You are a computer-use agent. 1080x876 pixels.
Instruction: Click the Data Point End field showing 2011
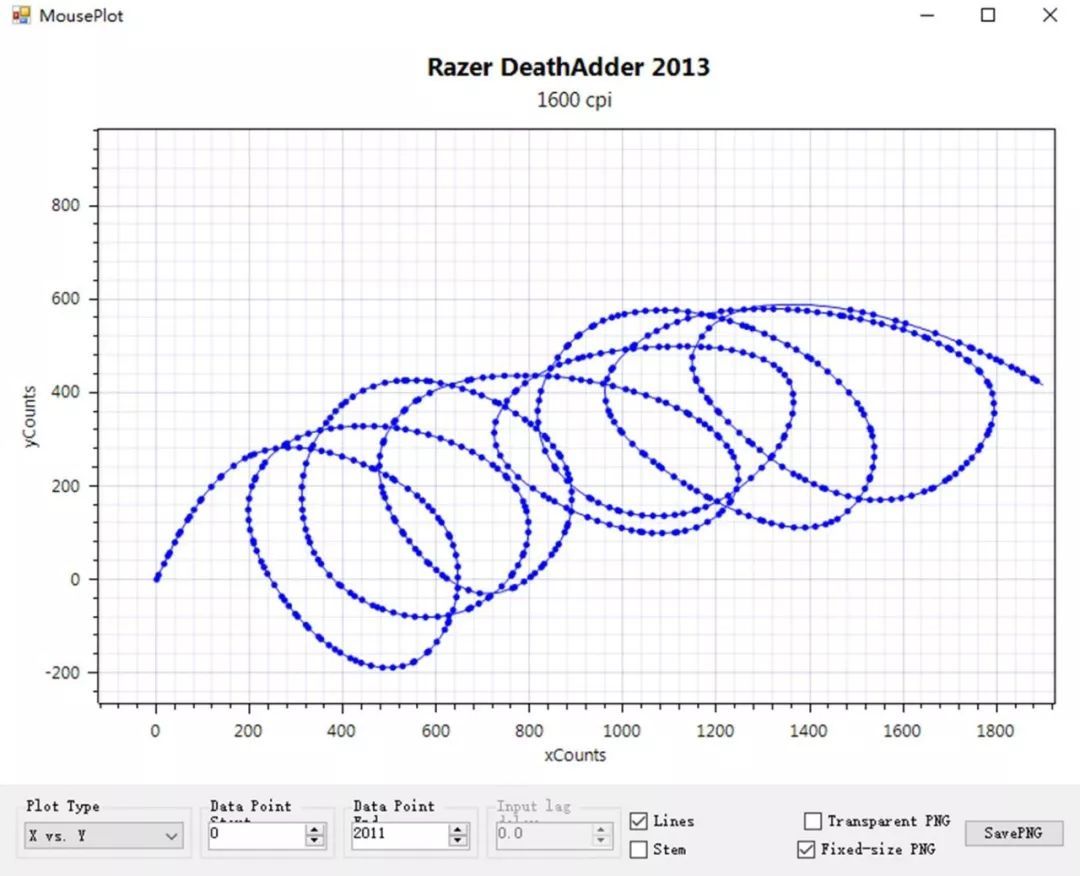coord(400,835)
